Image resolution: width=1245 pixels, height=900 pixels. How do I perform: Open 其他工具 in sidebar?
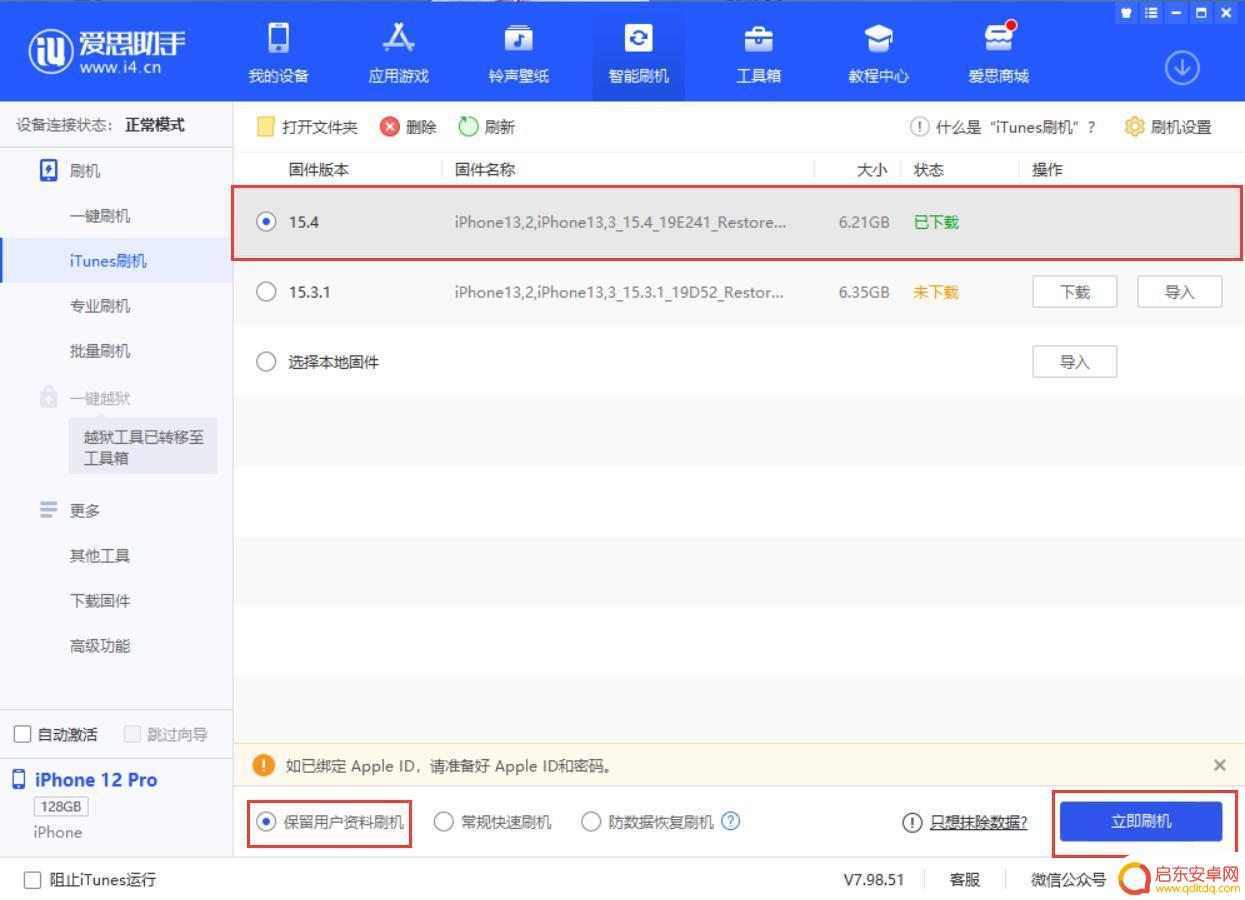[100, 556]
